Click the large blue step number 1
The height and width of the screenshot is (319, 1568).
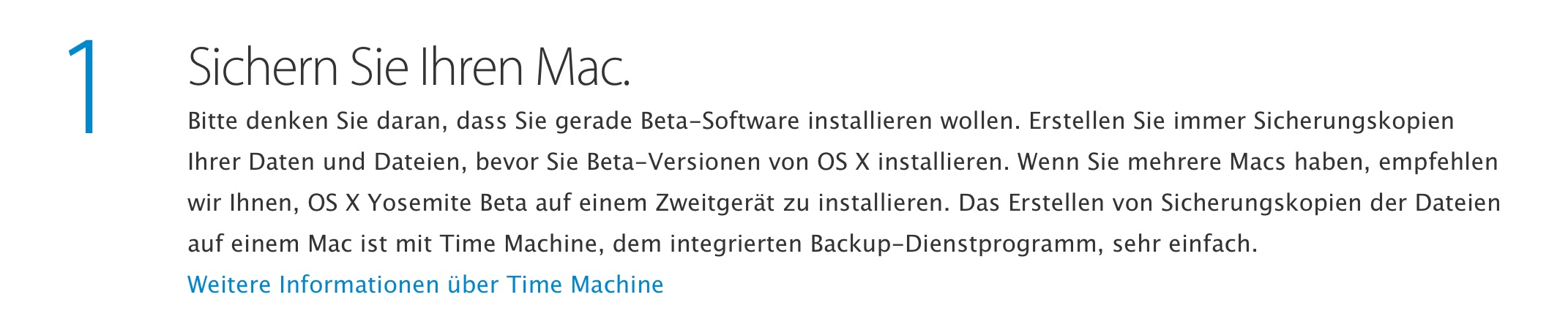point(82,87)
